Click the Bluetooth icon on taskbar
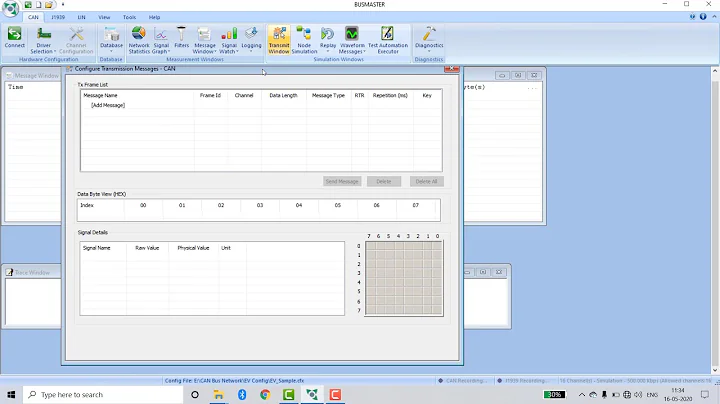Image resolution: width=720 pixels, height=404 pixels. pyautogui.click(x=242, y=395)
